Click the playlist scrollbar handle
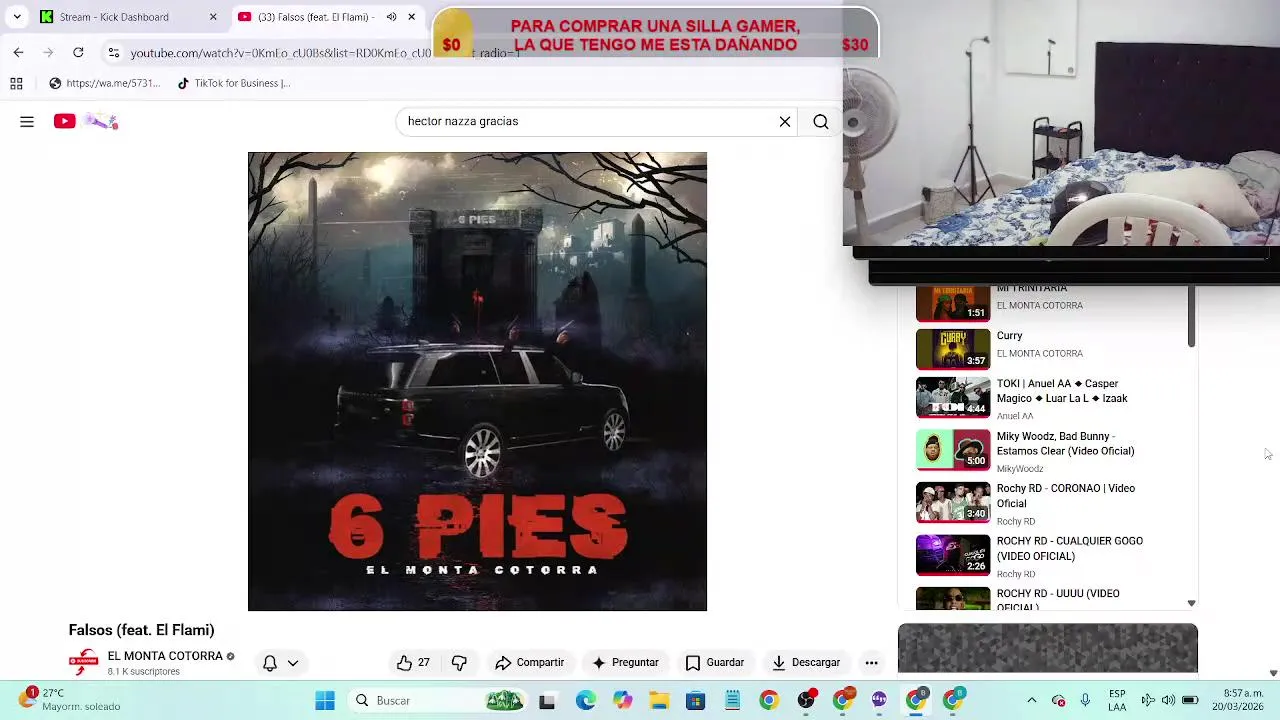Screen dimensions: 1280x720 (x=1191, y=317)
